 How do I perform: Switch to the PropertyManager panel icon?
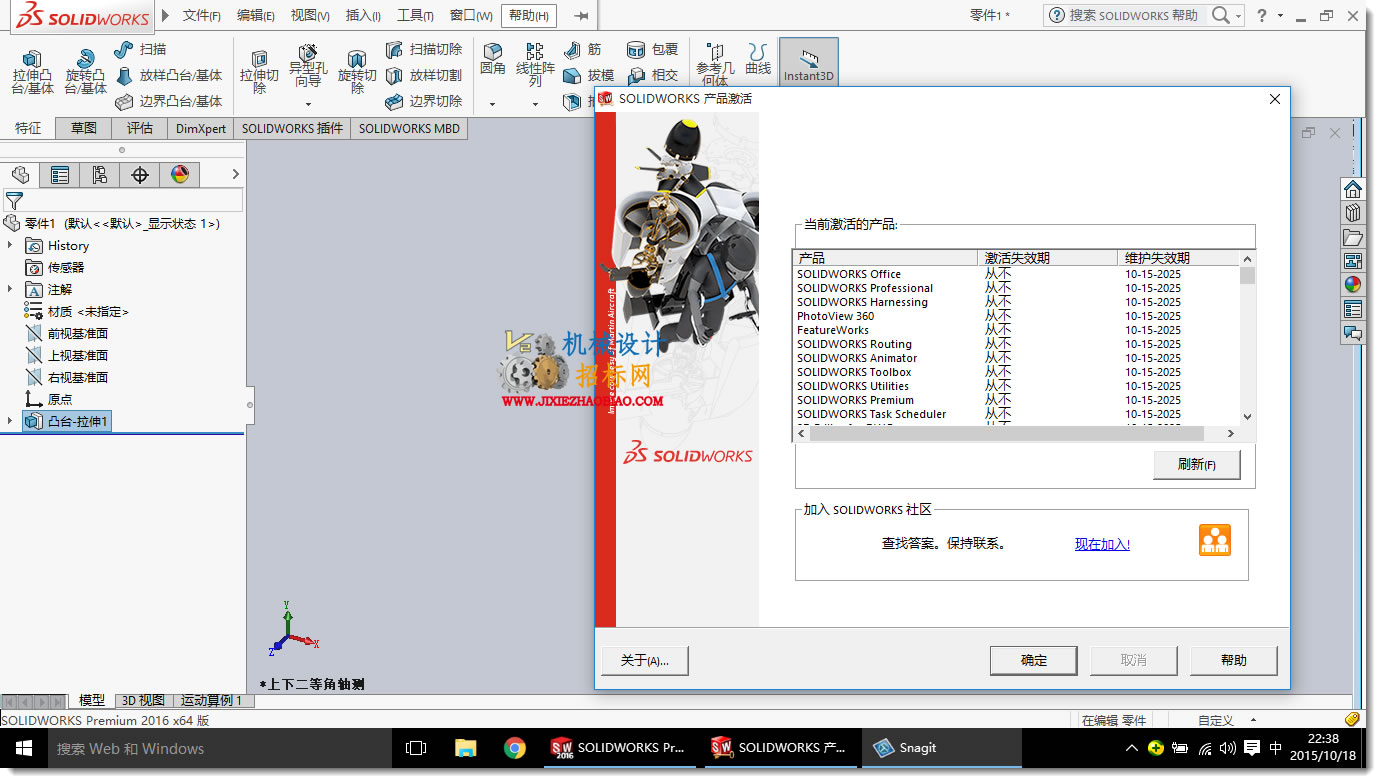60,175
